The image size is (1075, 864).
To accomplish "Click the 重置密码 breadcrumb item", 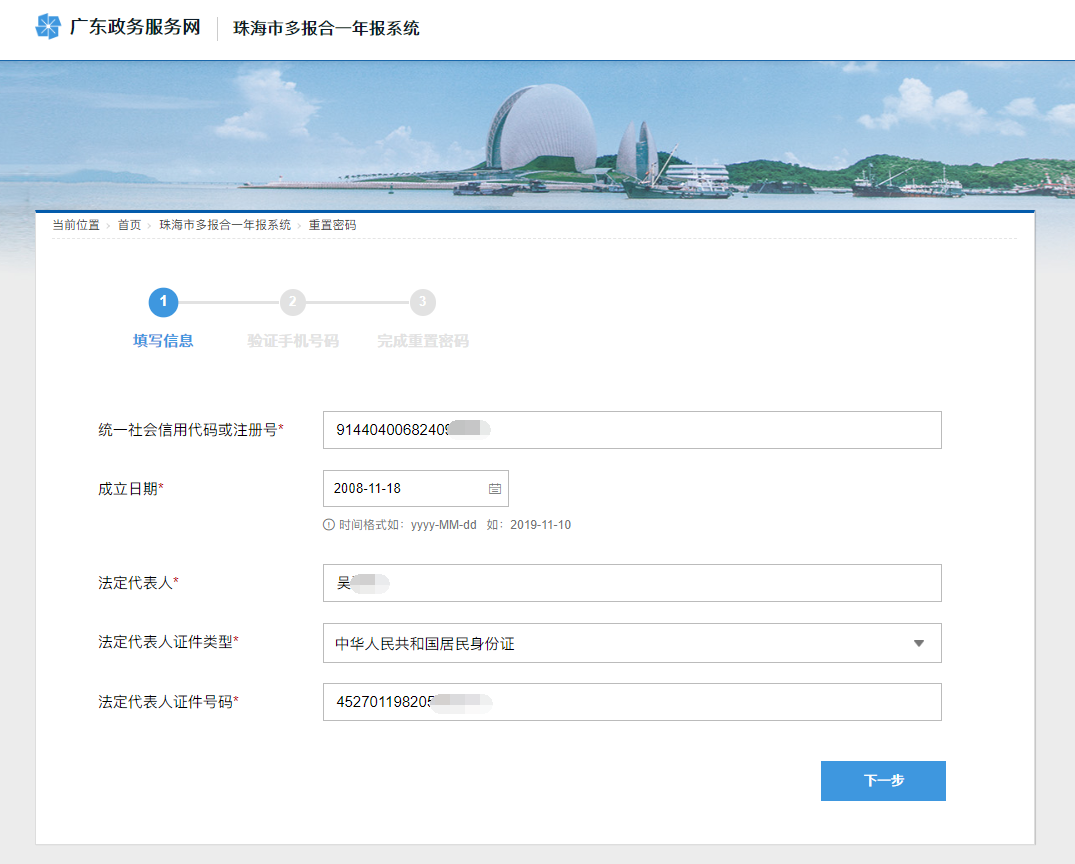I will tap(332, 225).
